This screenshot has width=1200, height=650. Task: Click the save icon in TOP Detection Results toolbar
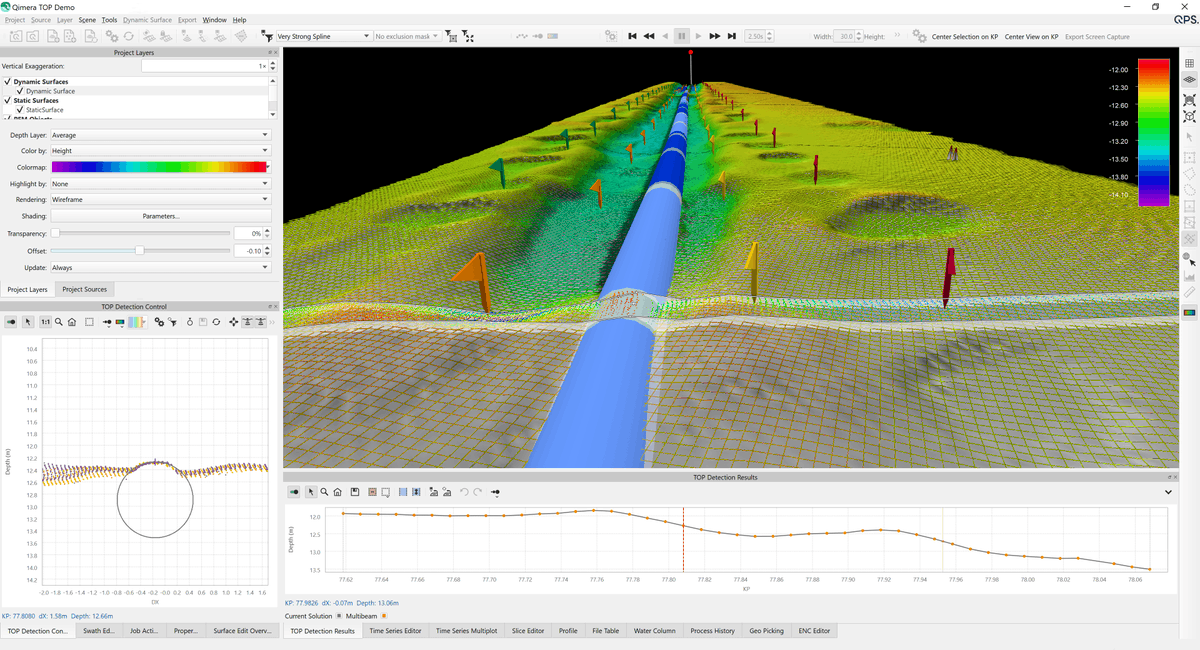[x=354, y=492]
